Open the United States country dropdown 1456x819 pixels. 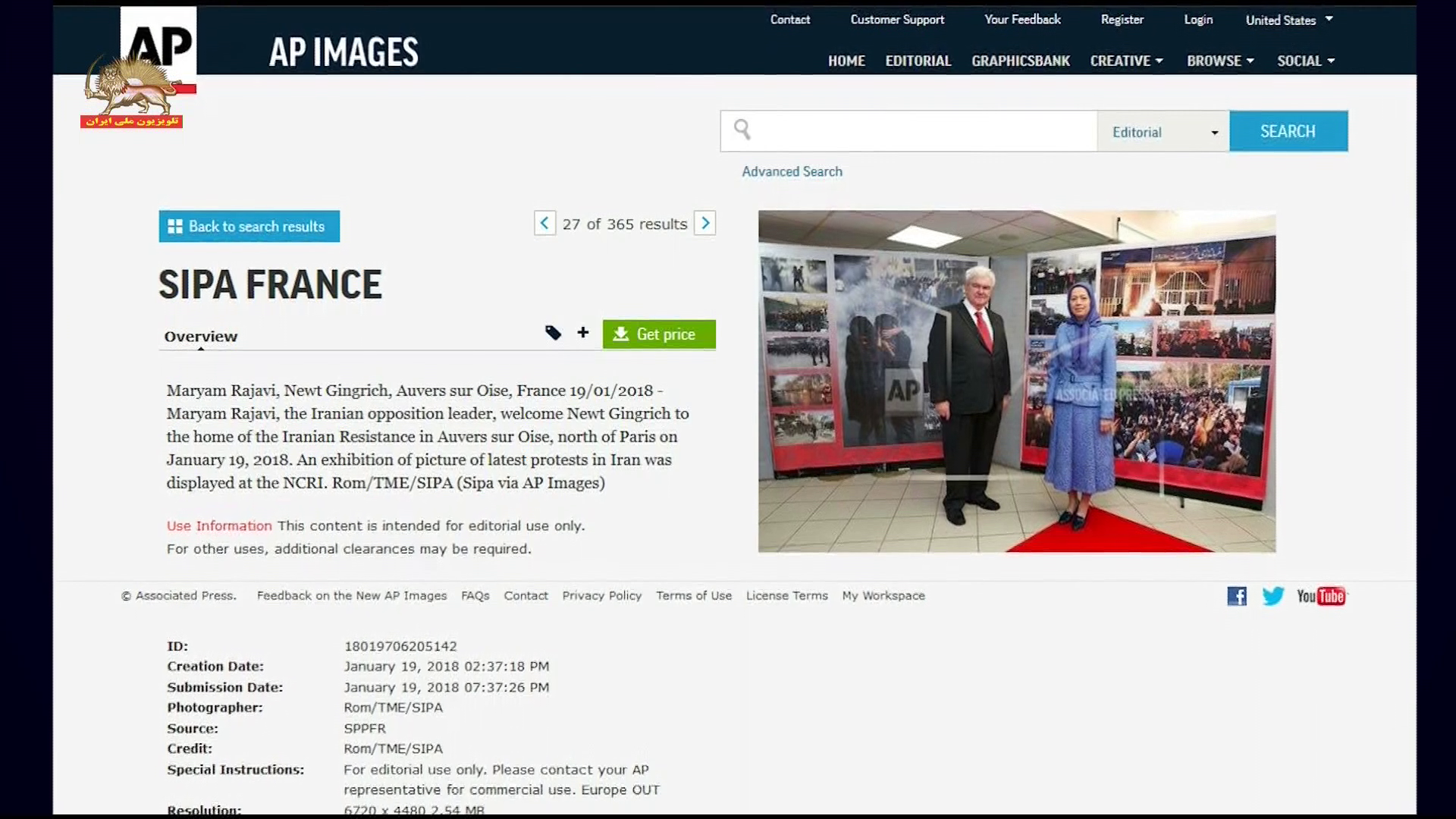(x=1289, y=20)
